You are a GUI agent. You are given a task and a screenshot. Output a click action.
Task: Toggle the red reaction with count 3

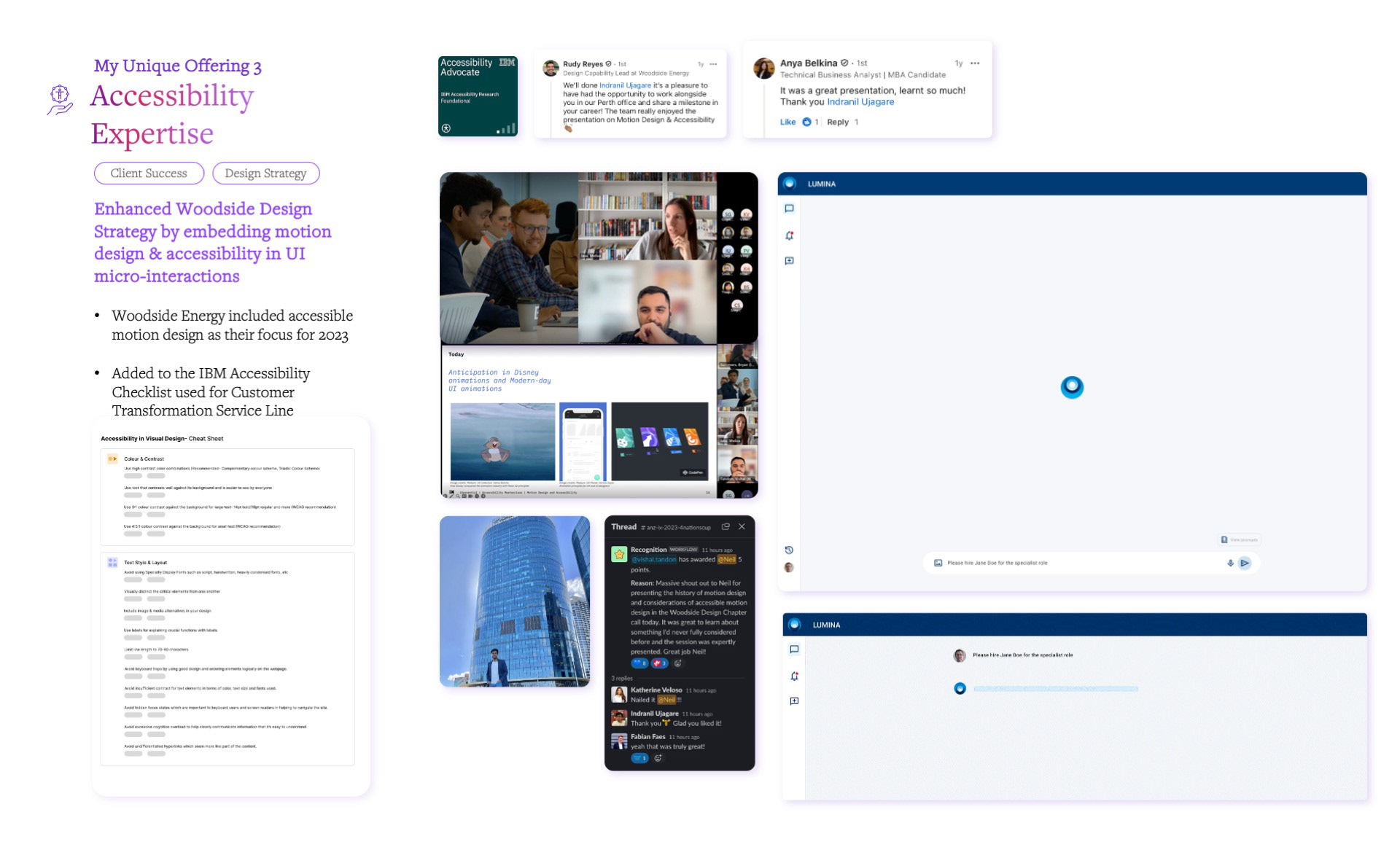point(659,663)
